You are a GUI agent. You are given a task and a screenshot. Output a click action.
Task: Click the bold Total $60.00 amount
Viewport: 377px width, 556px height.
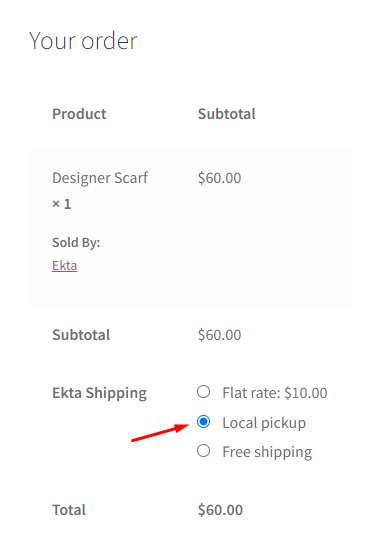pos(220,510)
